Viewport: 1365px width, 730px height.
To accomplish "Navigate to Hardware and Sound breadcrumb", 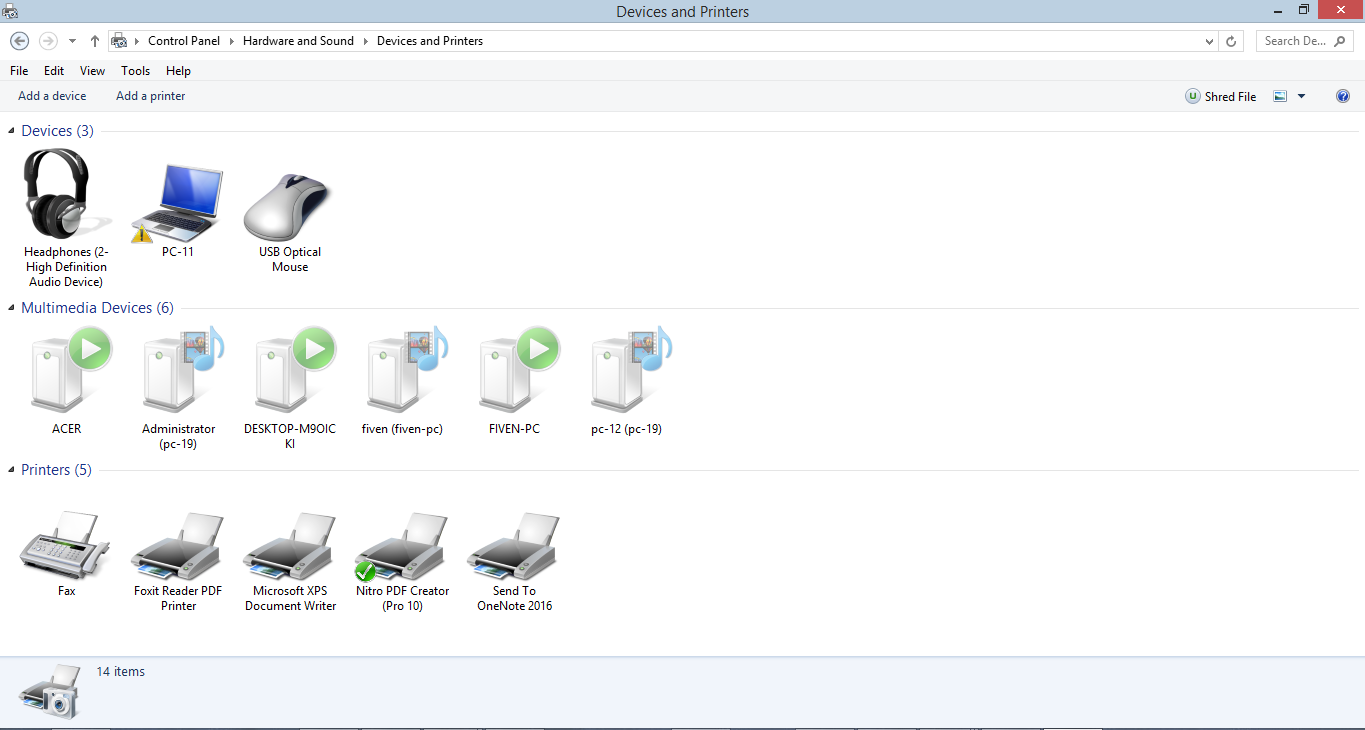I will pyautogui.click(x=298, y=41).
